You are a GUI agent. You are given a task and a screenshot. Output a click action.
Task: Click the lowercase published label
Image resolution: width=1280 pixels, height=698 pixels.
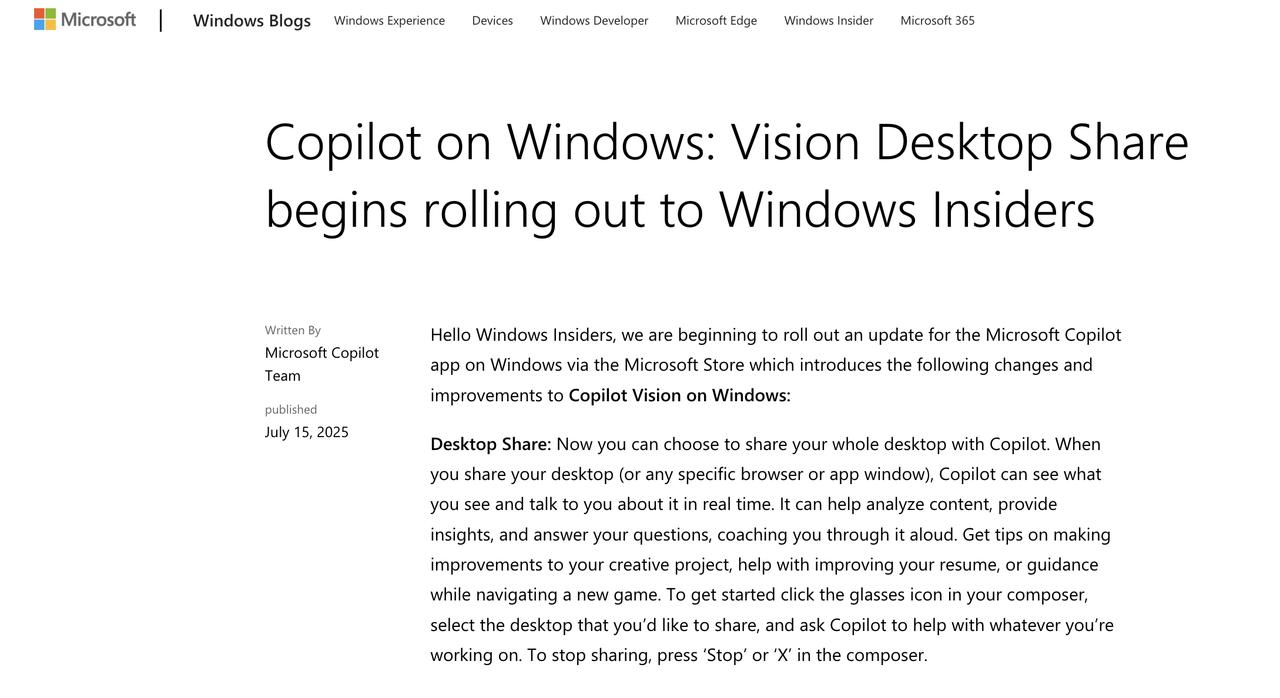[x=291, y=410]
